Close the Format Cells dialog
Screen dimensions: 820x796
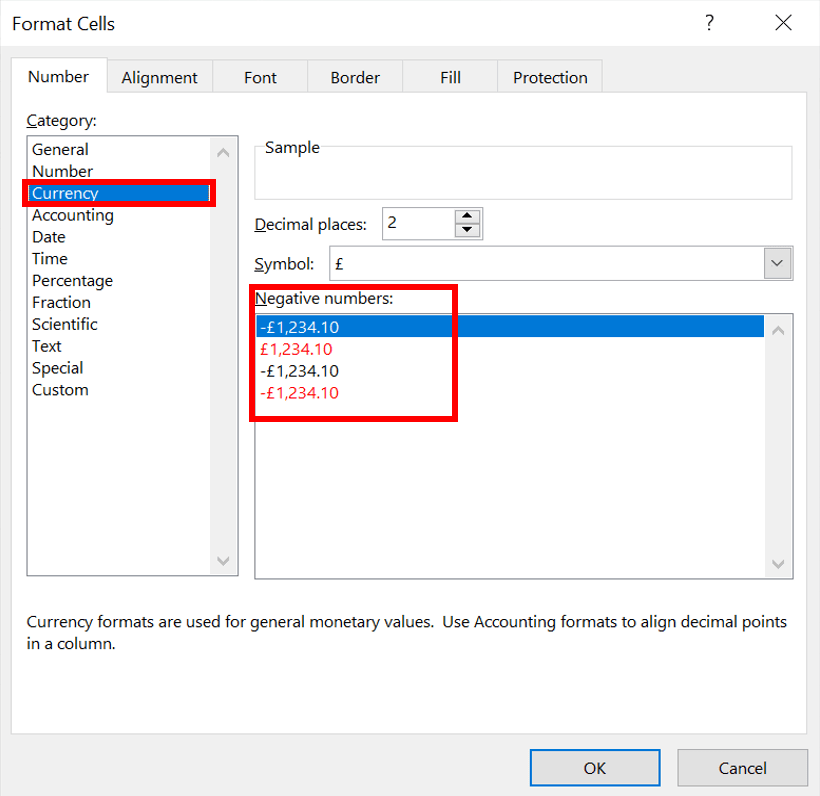coord(783,23)
